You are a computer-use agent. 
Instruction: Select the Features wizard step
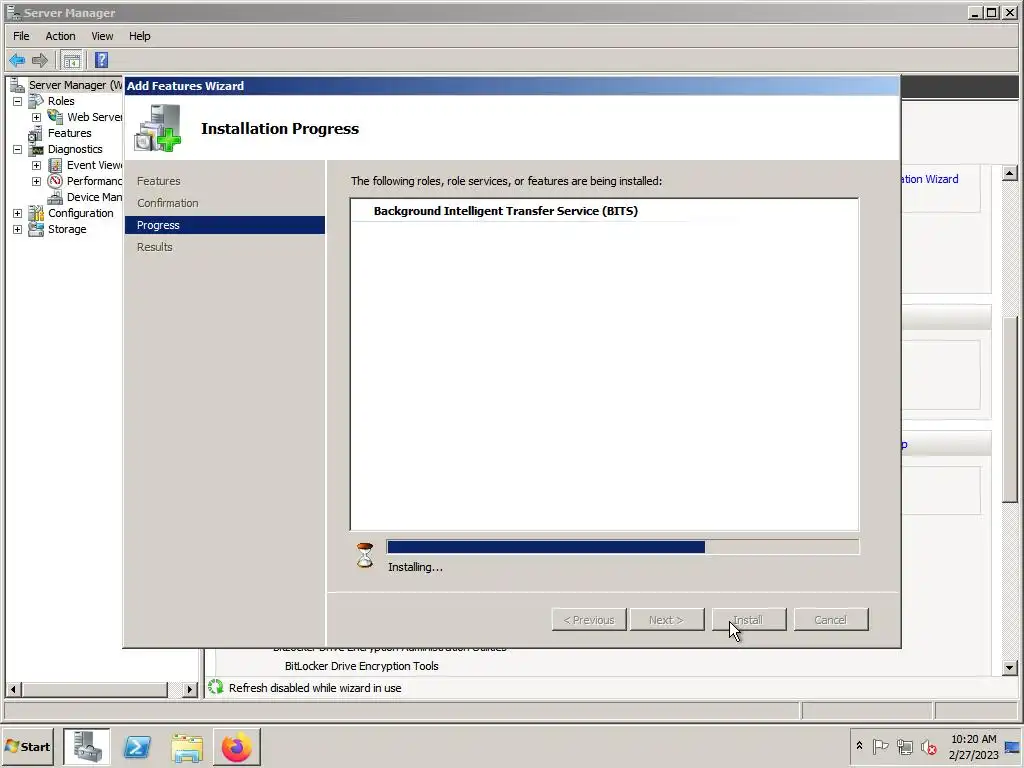pos(159,181)
